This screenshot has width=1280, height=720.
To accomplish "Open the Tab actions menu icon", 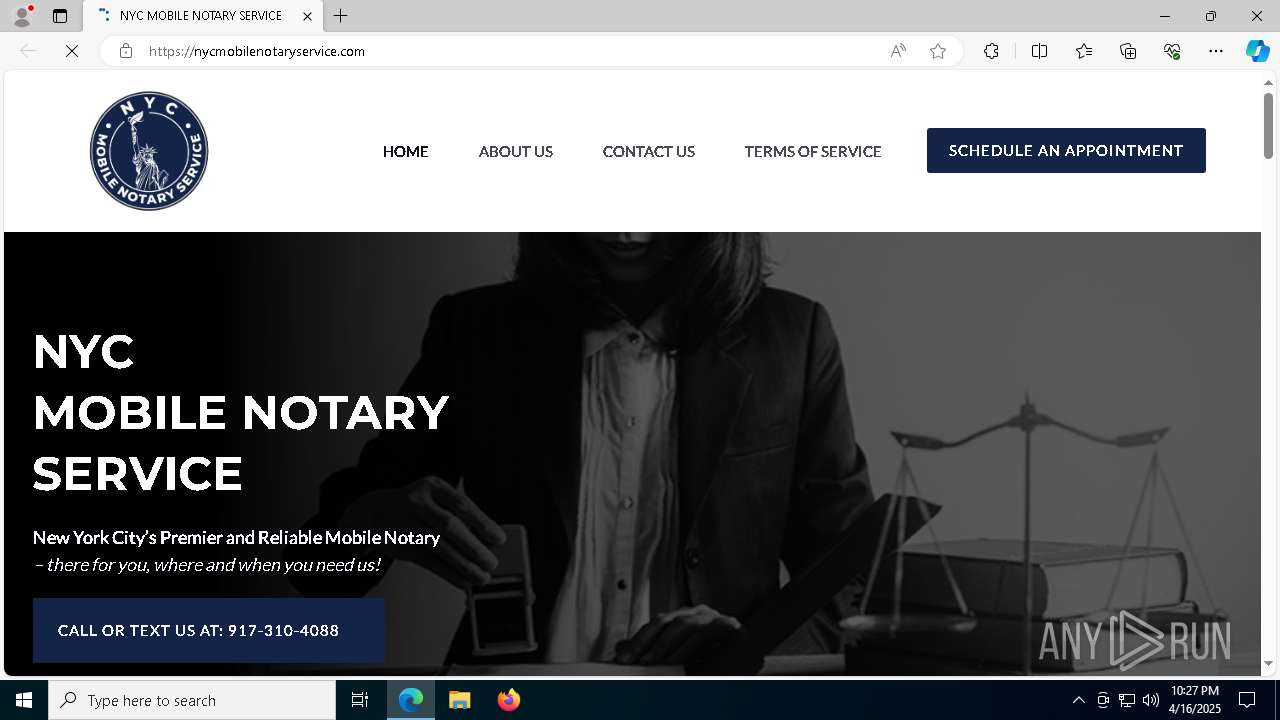I will 60,16.
